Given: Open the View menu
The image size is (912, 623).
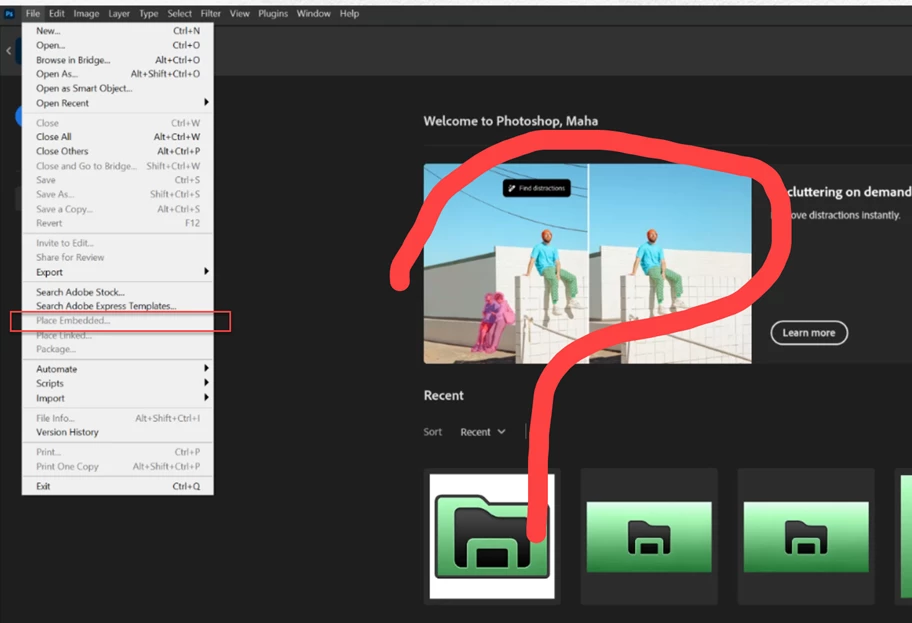Looking at the screenshot, I should [239, 13].
